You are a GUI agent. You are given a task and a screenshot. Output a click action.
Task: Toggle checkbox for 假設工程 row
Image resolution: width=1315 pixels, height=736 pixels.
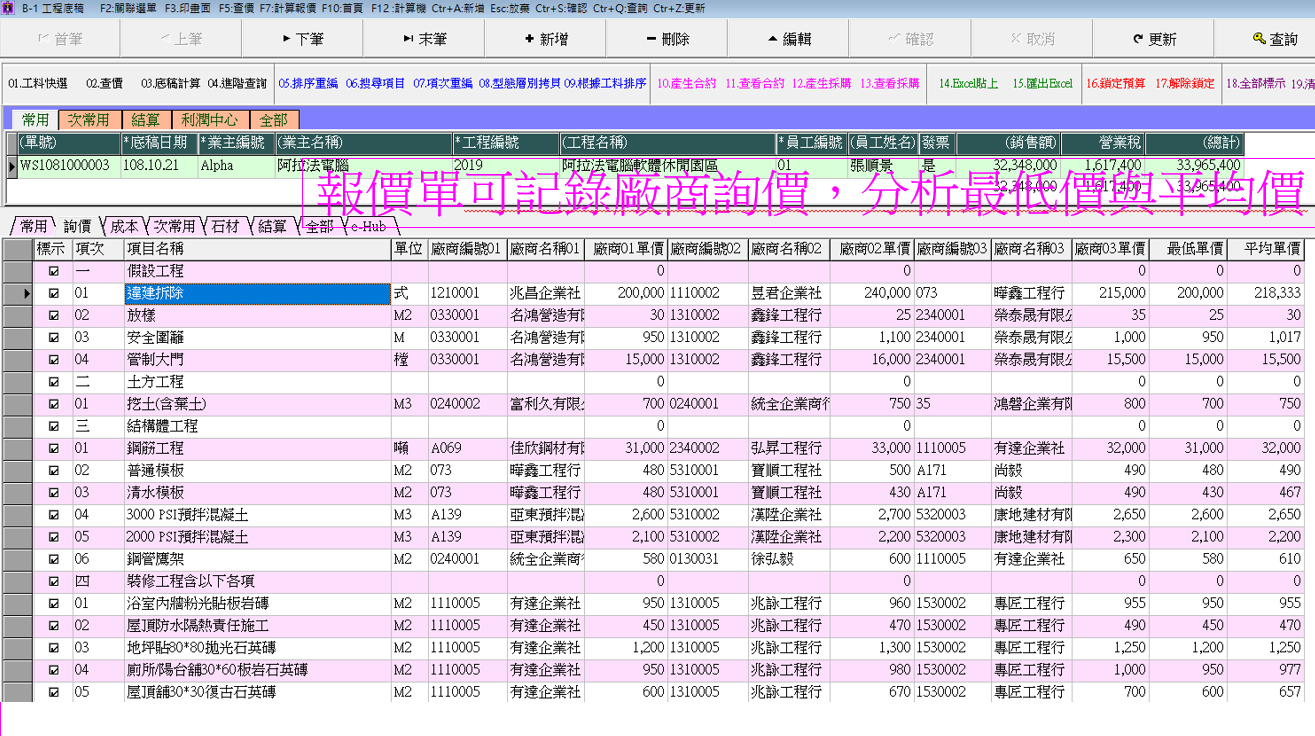point(54,271)
